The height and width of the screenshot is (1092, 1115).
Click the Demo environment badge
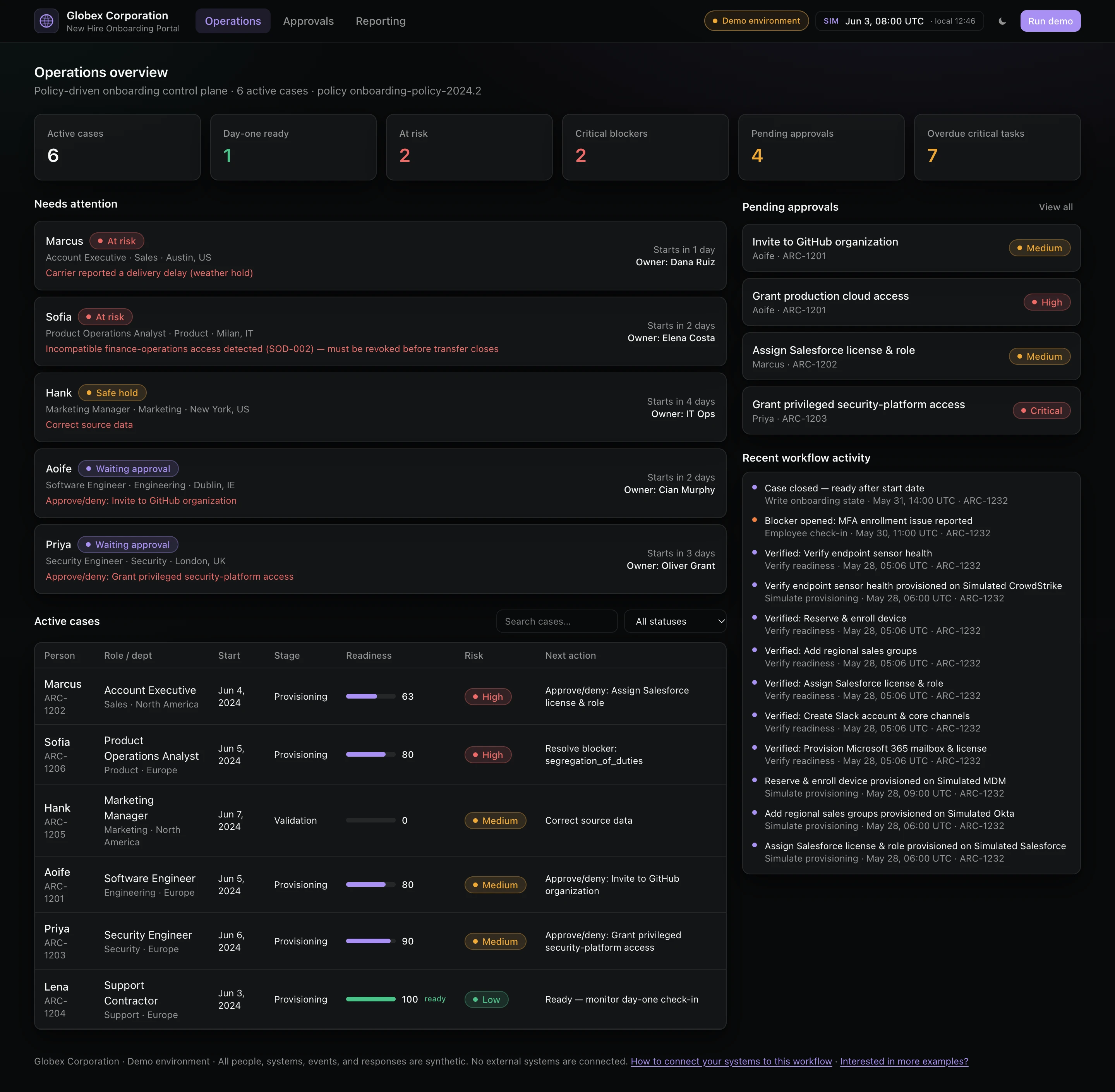pyautogui.click(x=756, y=21)
